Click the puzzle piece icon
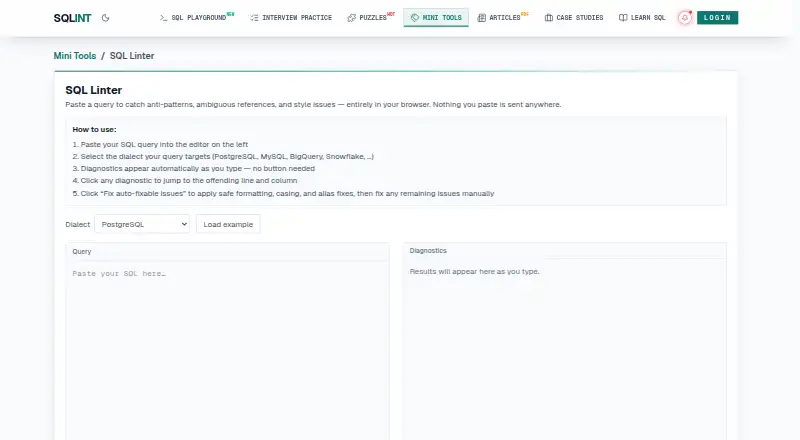Viewport: 800px width, 440px height. [352, 18]
